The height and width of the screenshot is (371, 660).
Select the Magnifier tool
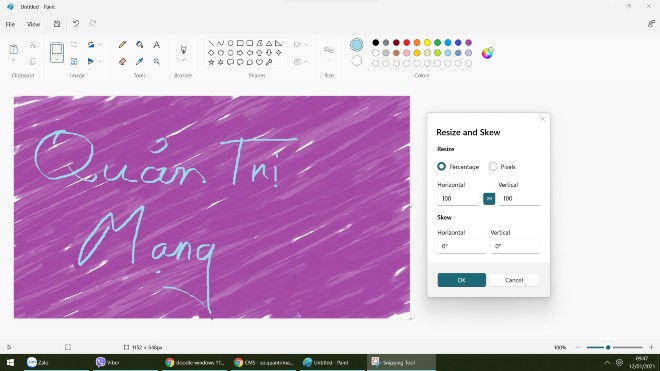point(157,61)
